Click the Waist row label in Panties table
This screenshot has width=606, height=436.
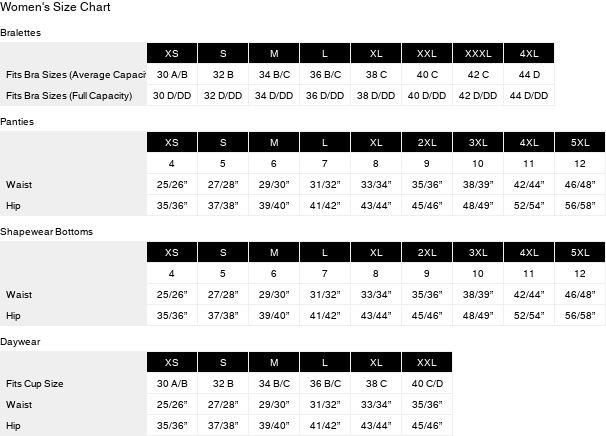[19, 184]
